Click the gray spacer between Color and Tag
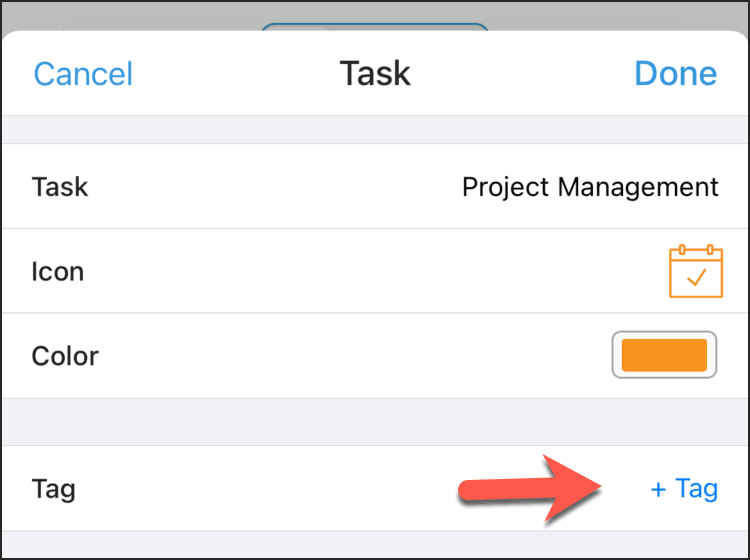Image resolution: width=750 pixels, height=560 pixels. tap(375, 422)
